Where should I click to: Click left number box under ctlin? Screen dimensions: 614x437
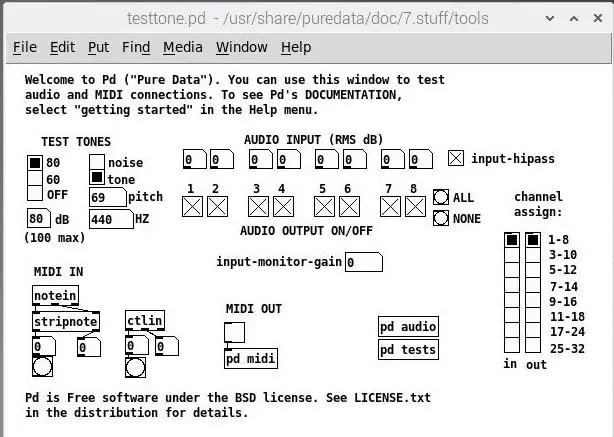point(137,346)
